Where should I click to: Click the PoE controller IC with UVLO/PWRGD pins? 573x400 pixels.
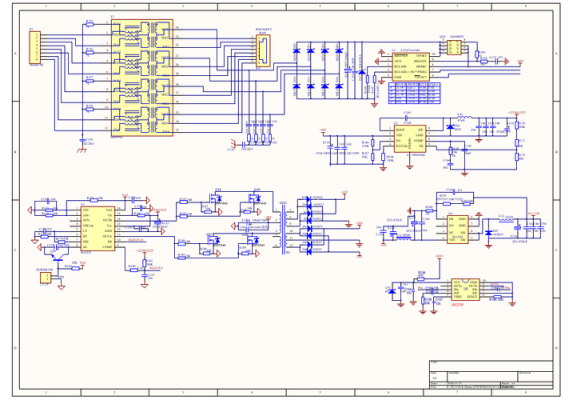point(411,66)
